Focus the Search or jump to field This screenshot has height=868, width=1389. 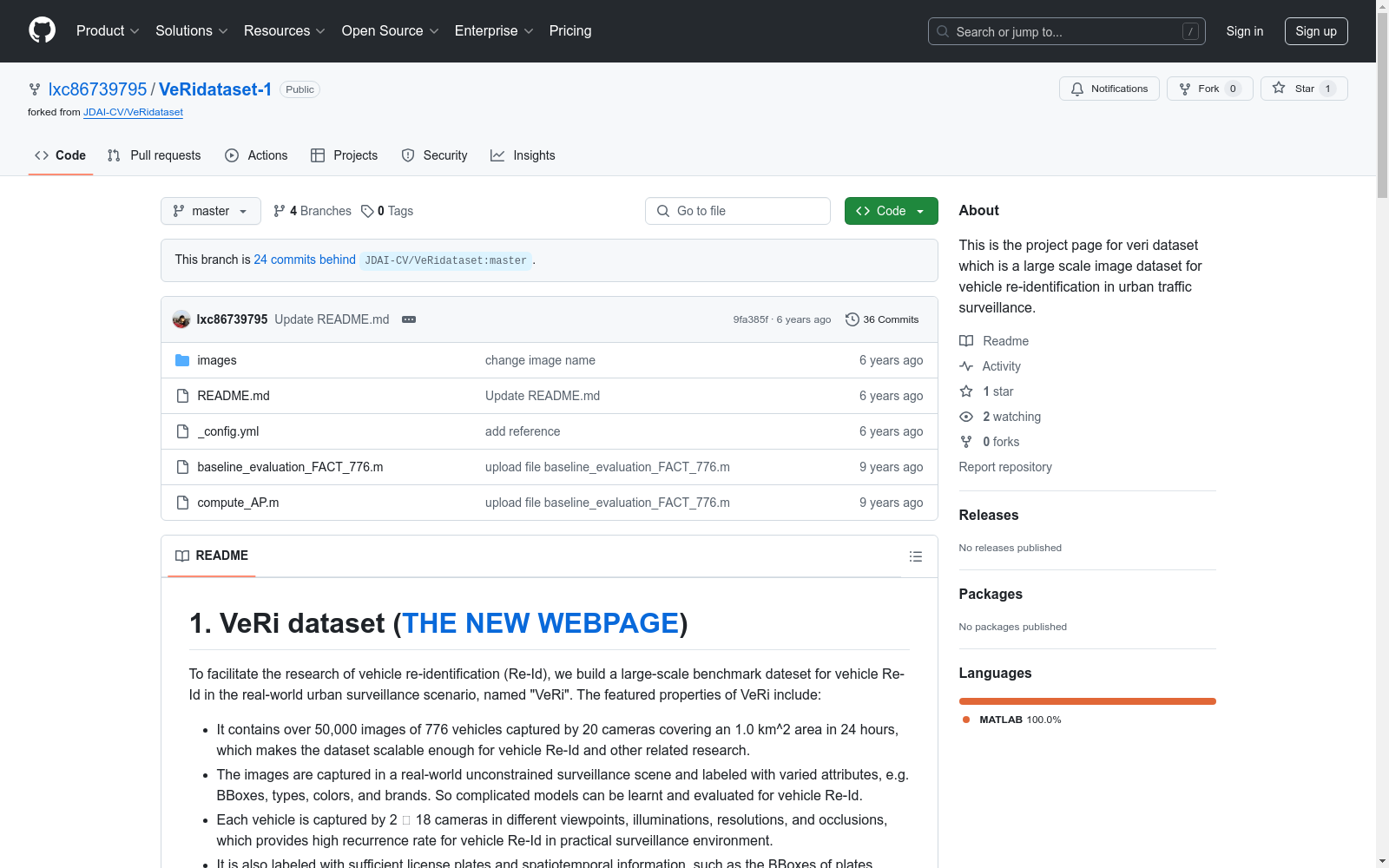pyautogui.click(x=1067, y=31)
